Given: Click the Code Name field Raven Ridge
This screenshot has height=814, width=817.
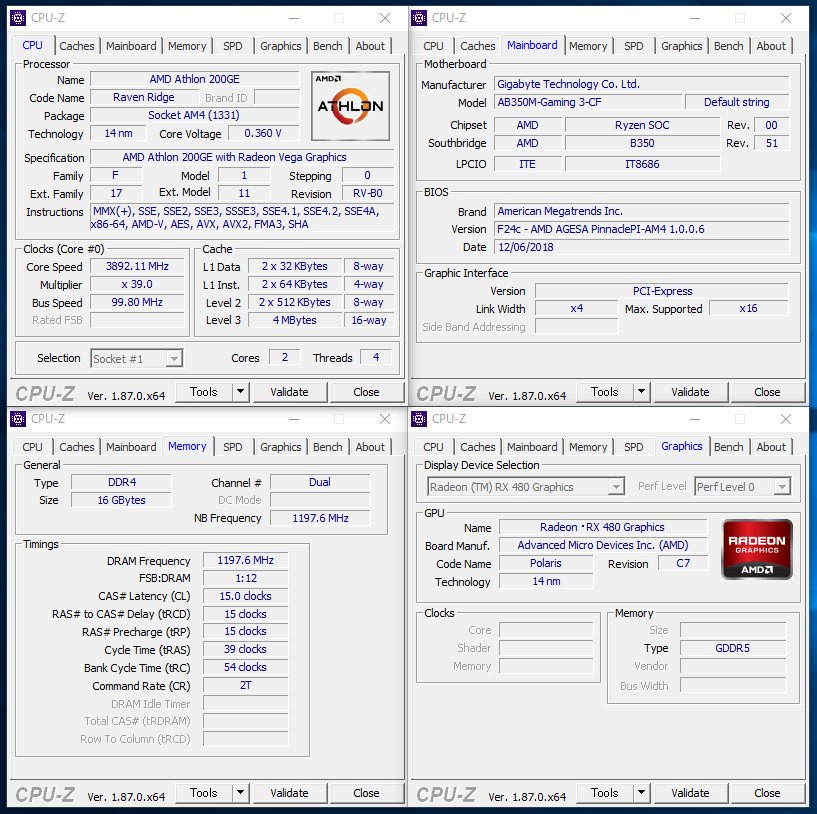Looking at the screenshot, I should [144, 97].
